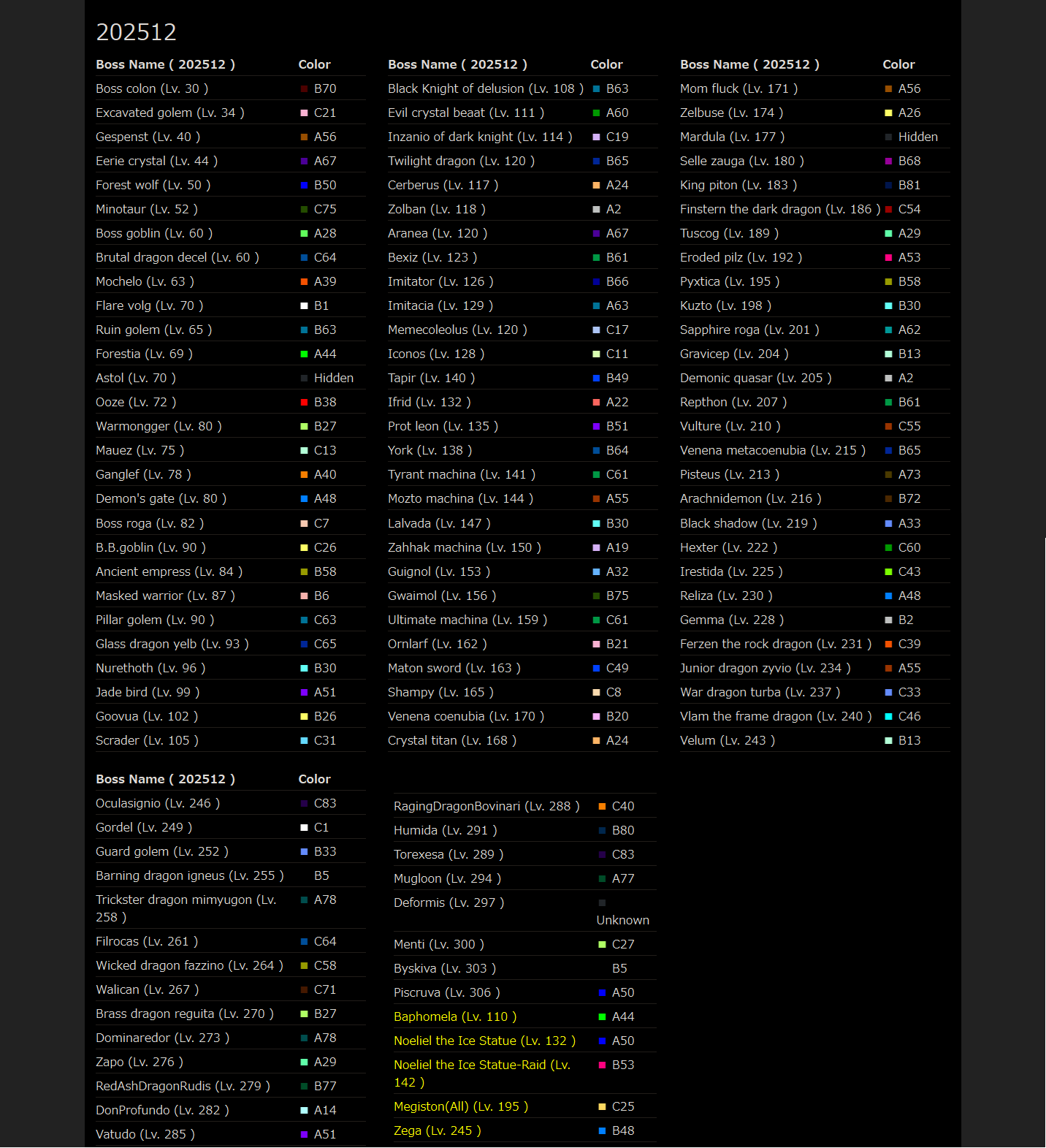This screenshot has height=1148, width=1046.
Task: Open the Flare volg (Lv. 70) entry
Action: [150, 305]
